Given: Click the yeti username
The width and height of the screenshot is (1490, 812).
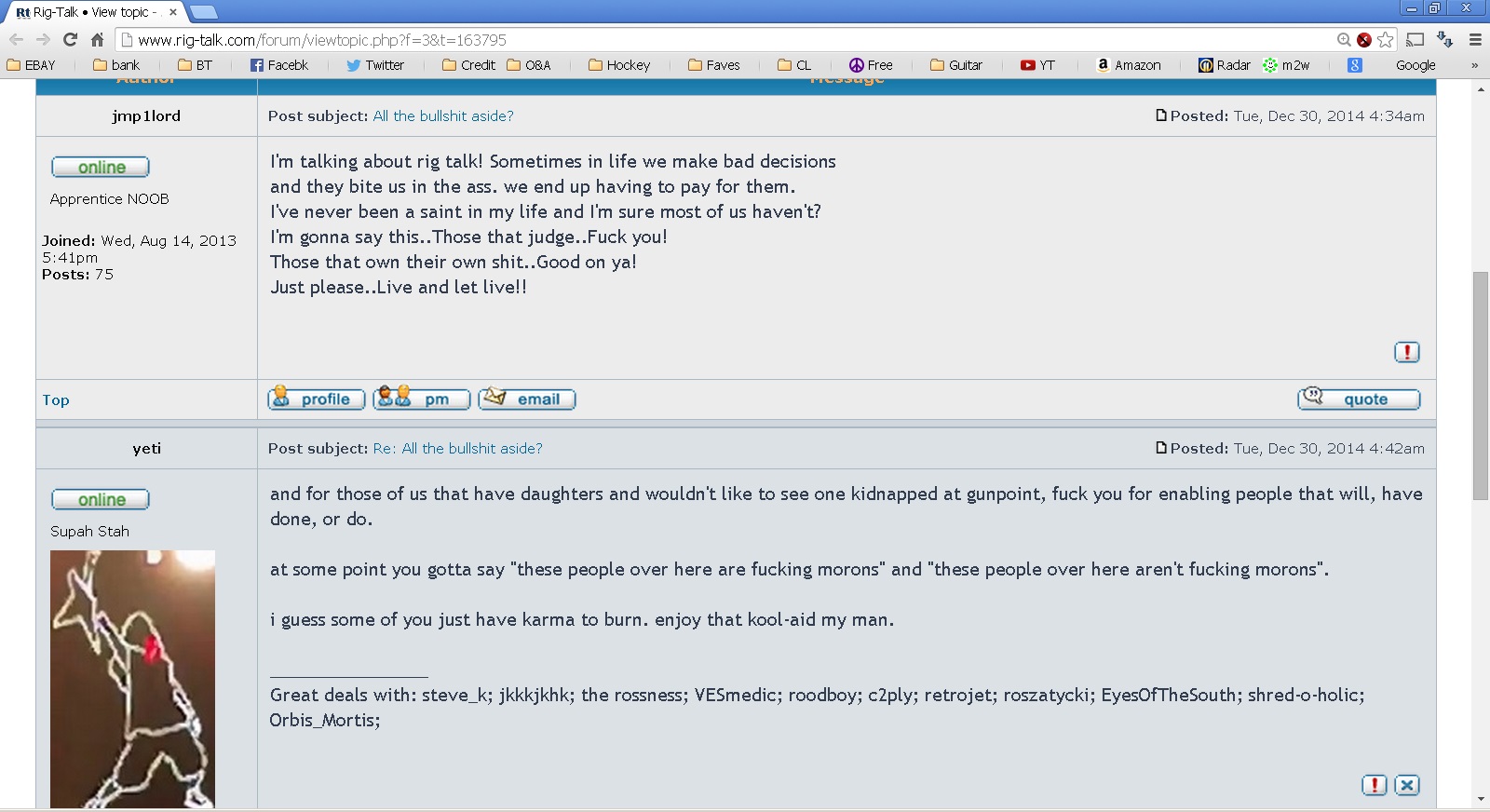Looking at the screenshot, I should click(x=146, y=449).
